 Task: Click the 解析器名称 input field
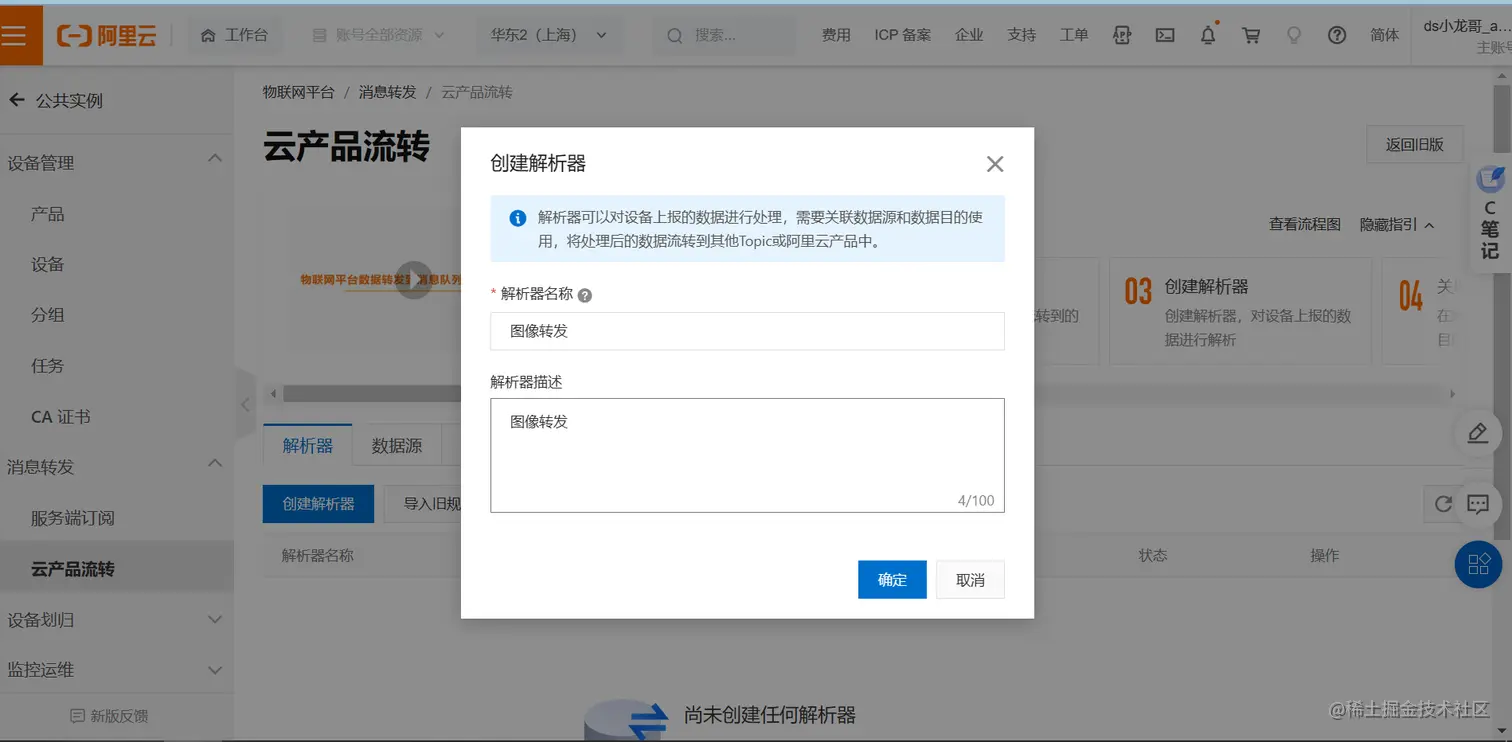coord(746,331)
